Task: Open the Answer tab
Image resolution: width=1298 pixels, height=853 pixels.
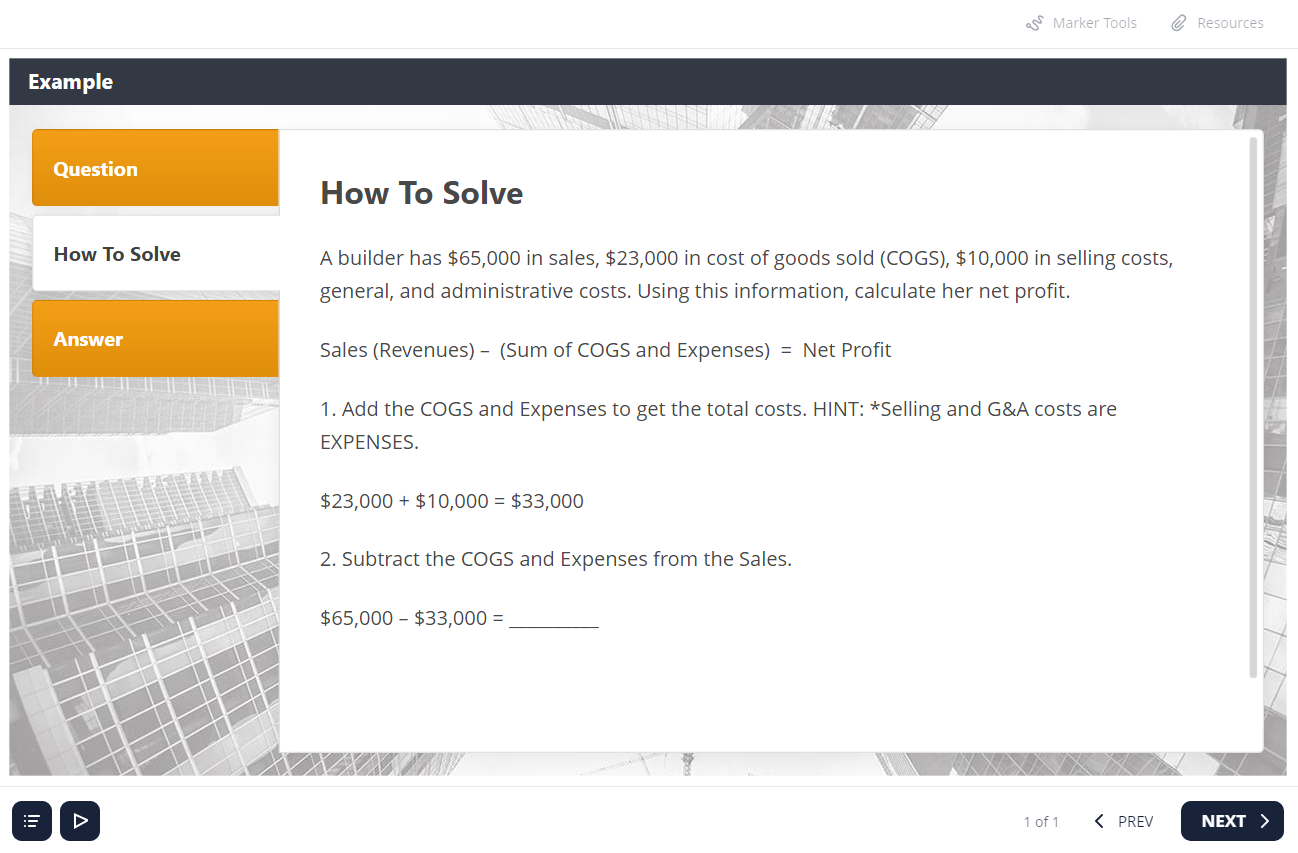Action: (155, 339)
